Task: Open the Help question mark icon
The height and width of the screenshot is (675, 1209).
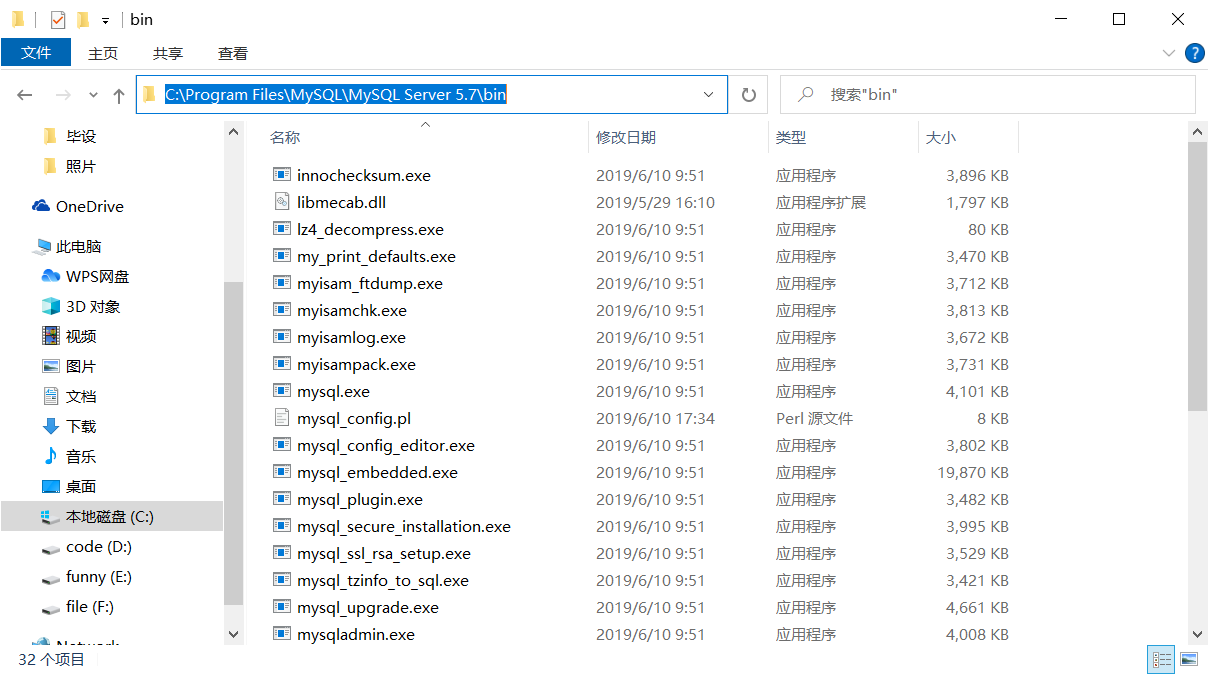Action: coord(1194,53)
